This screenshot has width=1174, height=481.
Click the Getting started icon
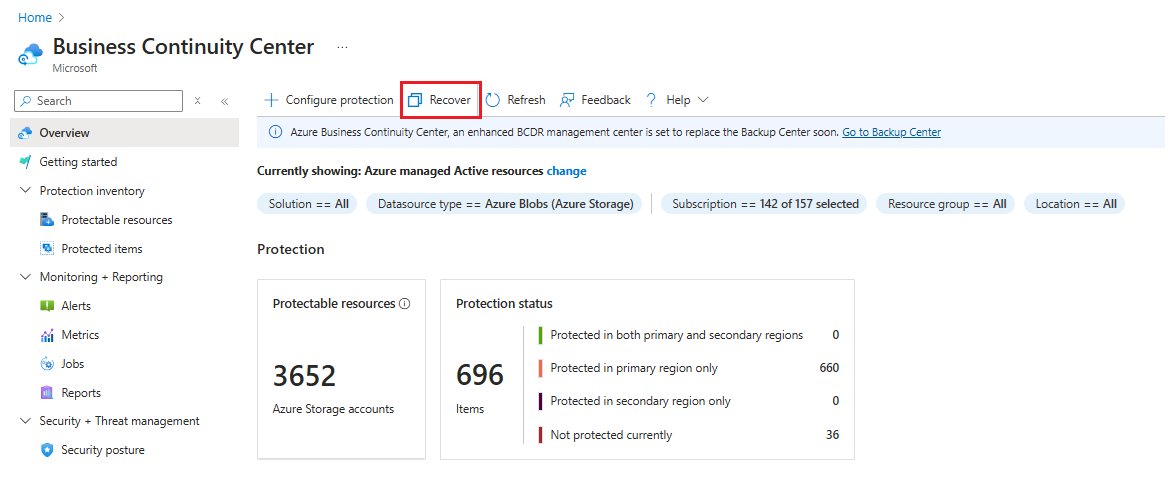coord(25,162)
